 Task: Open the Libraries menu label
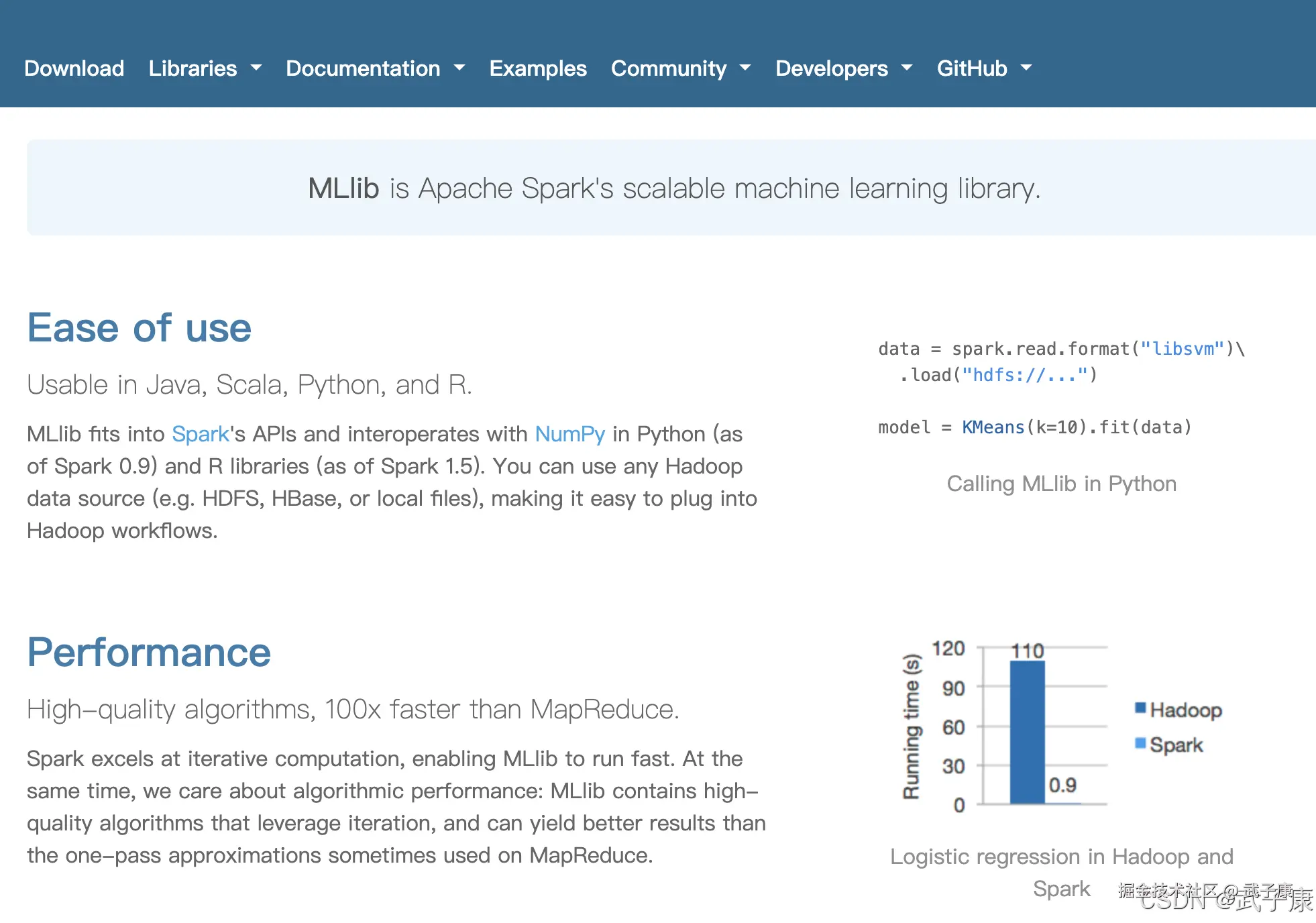coord(193,68)
